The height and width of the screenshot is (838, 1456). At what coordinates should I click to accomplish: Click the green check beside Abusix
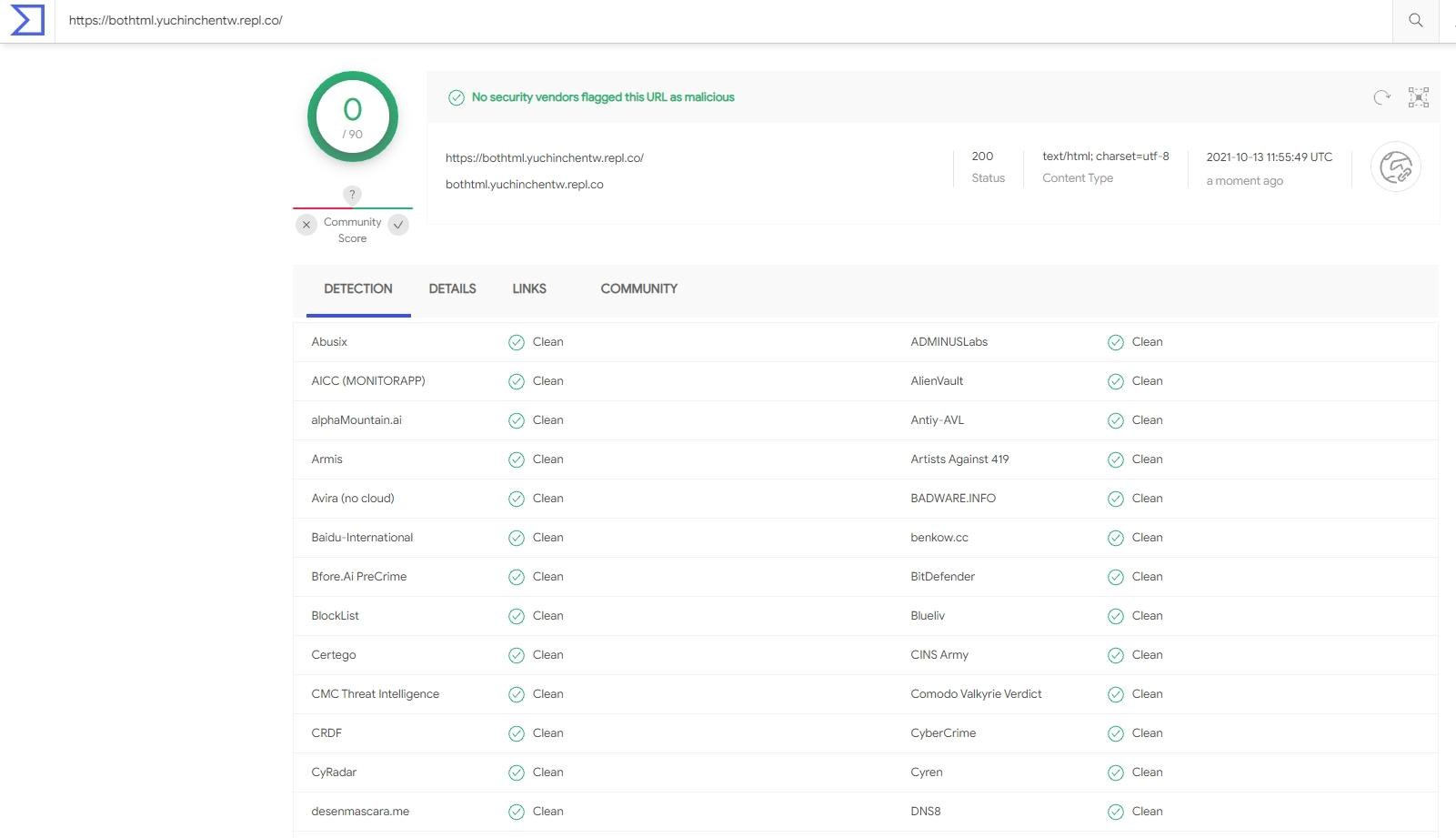[x=517, y=342]
